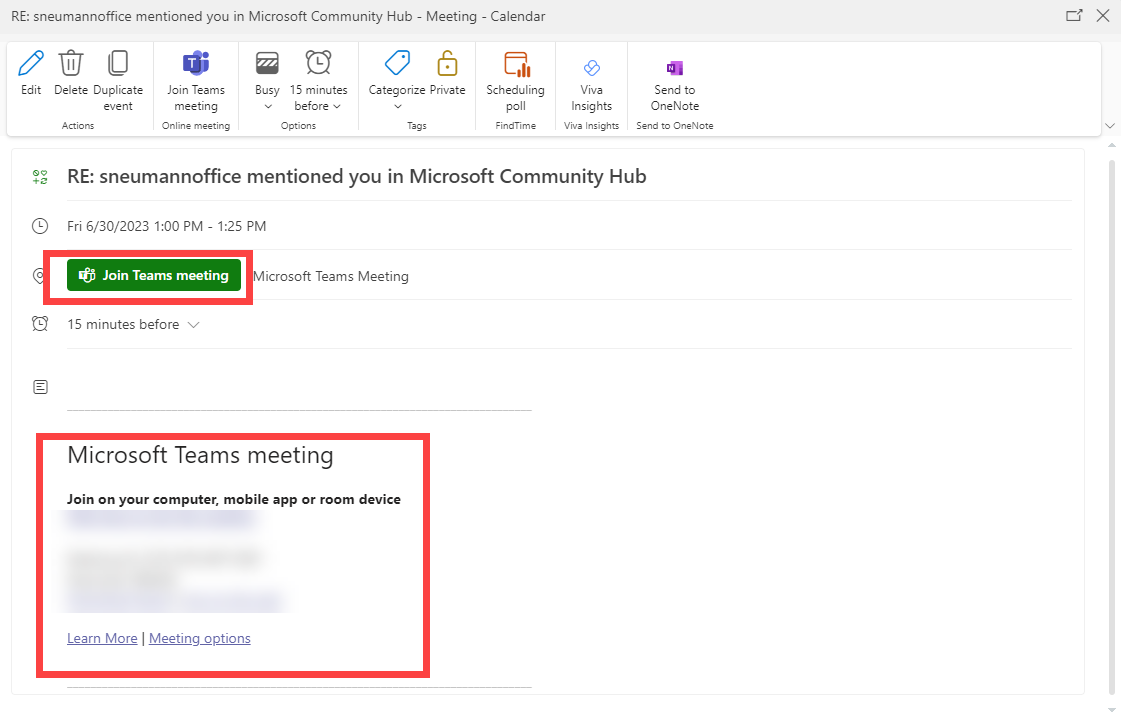Open the Busy status dropdown
The width and height of the screenshot is (1121, 716).
[267, 81]
